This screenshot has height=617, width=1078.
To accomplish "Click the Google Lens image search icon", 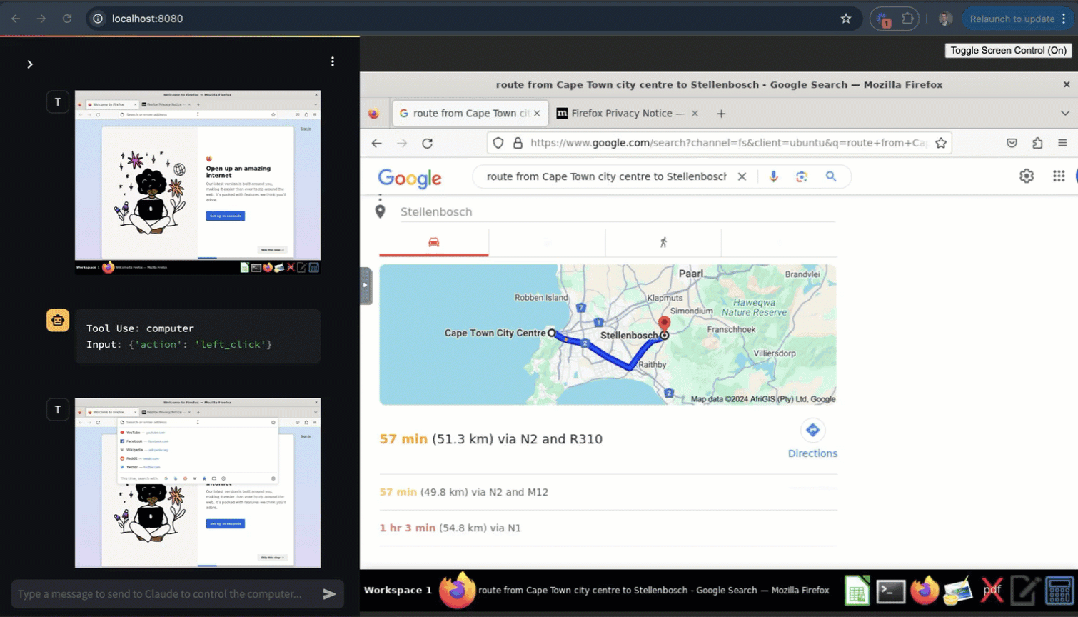I will pos(801,177).
